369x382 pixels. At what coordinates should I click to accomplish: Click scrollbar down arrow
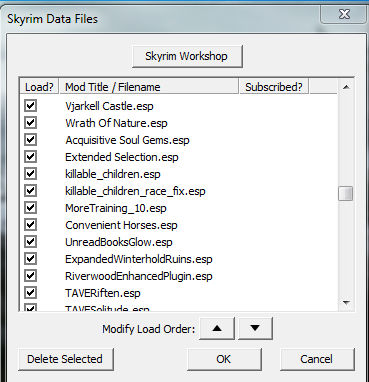[346, 303]
